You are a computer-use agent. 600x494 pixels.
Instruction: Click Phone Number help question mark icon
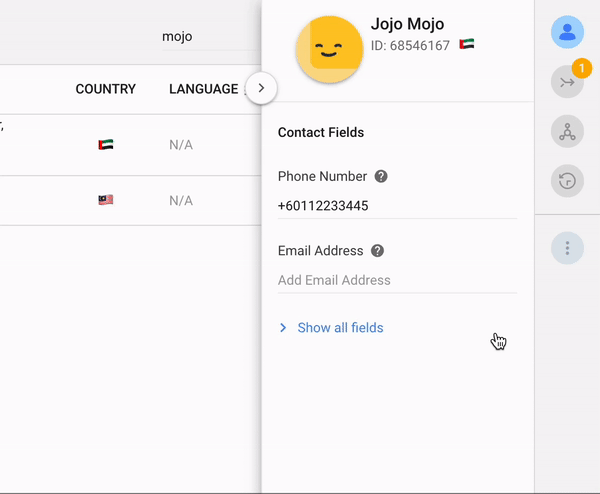(x=381, y=176)
